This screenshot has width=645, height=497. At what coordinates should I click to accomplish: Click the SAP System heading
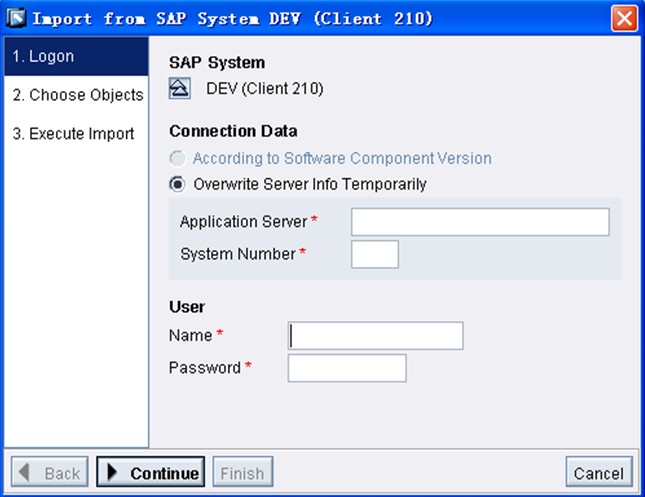[x=217, y=63]
